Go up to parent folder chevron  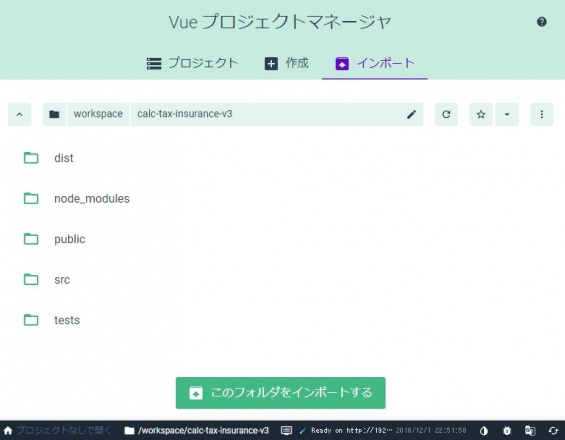(x=19, y=114)
